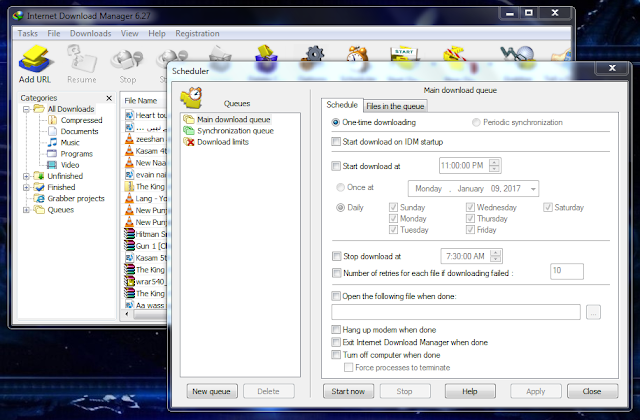
Task: Click the file list left scroll arrow
Action: click(127, 314)
